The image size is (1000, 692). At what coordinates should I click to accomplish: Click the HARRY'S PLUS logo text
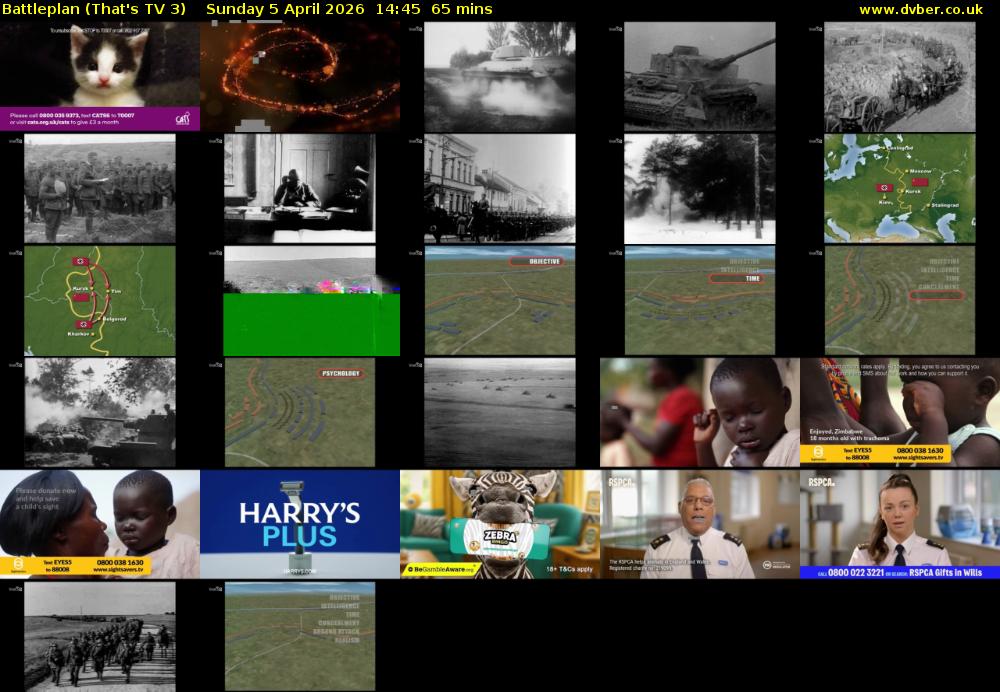[300, 525]
